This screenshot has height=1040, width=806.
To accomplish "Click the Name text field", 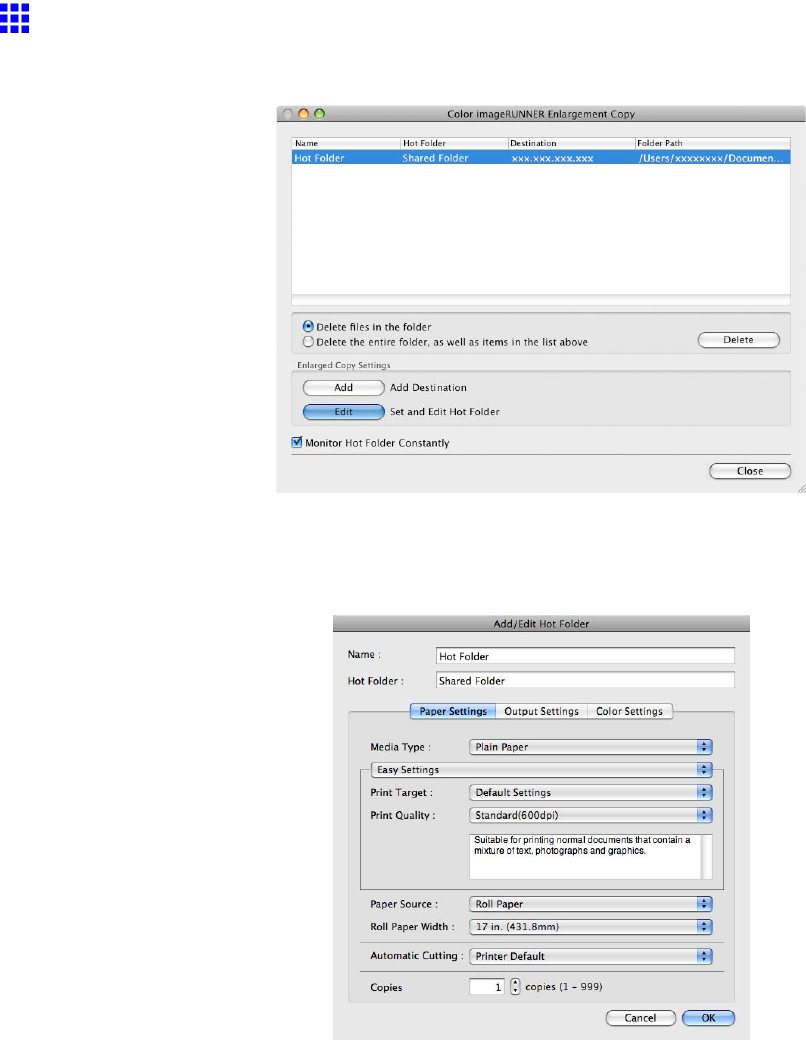I will 585,656.
